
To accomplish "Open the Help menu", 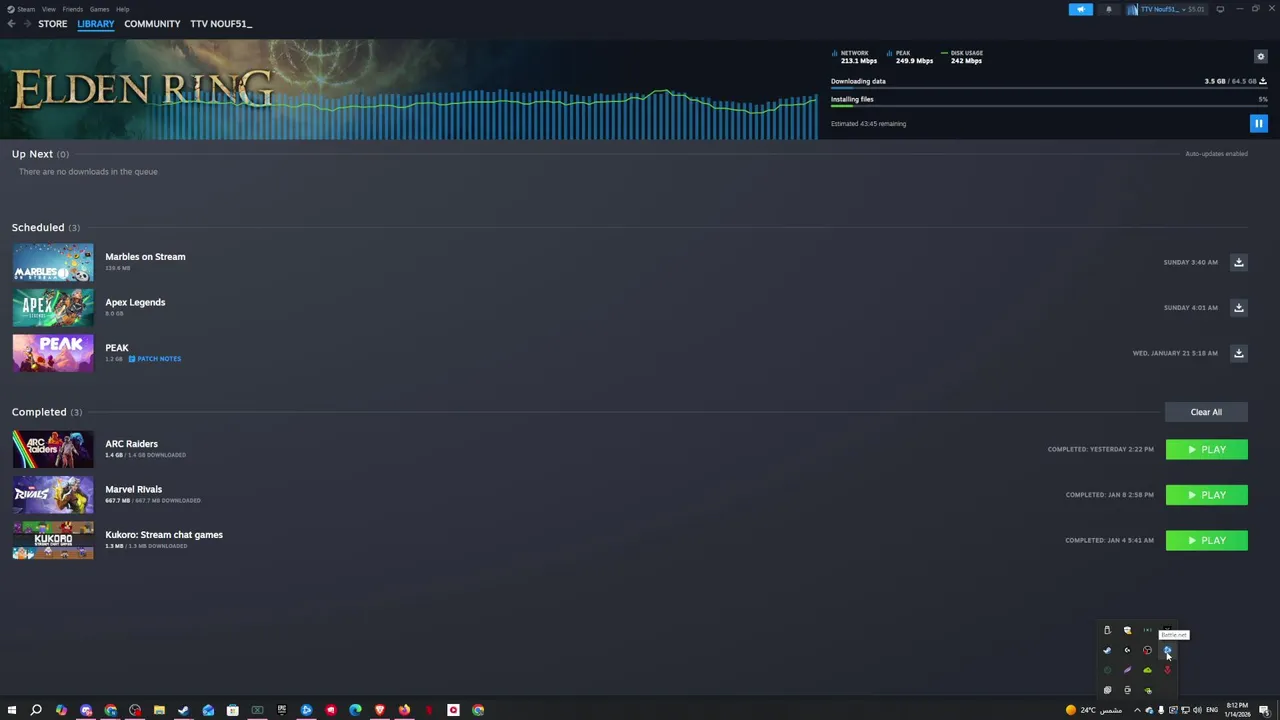I will [122, 9].
